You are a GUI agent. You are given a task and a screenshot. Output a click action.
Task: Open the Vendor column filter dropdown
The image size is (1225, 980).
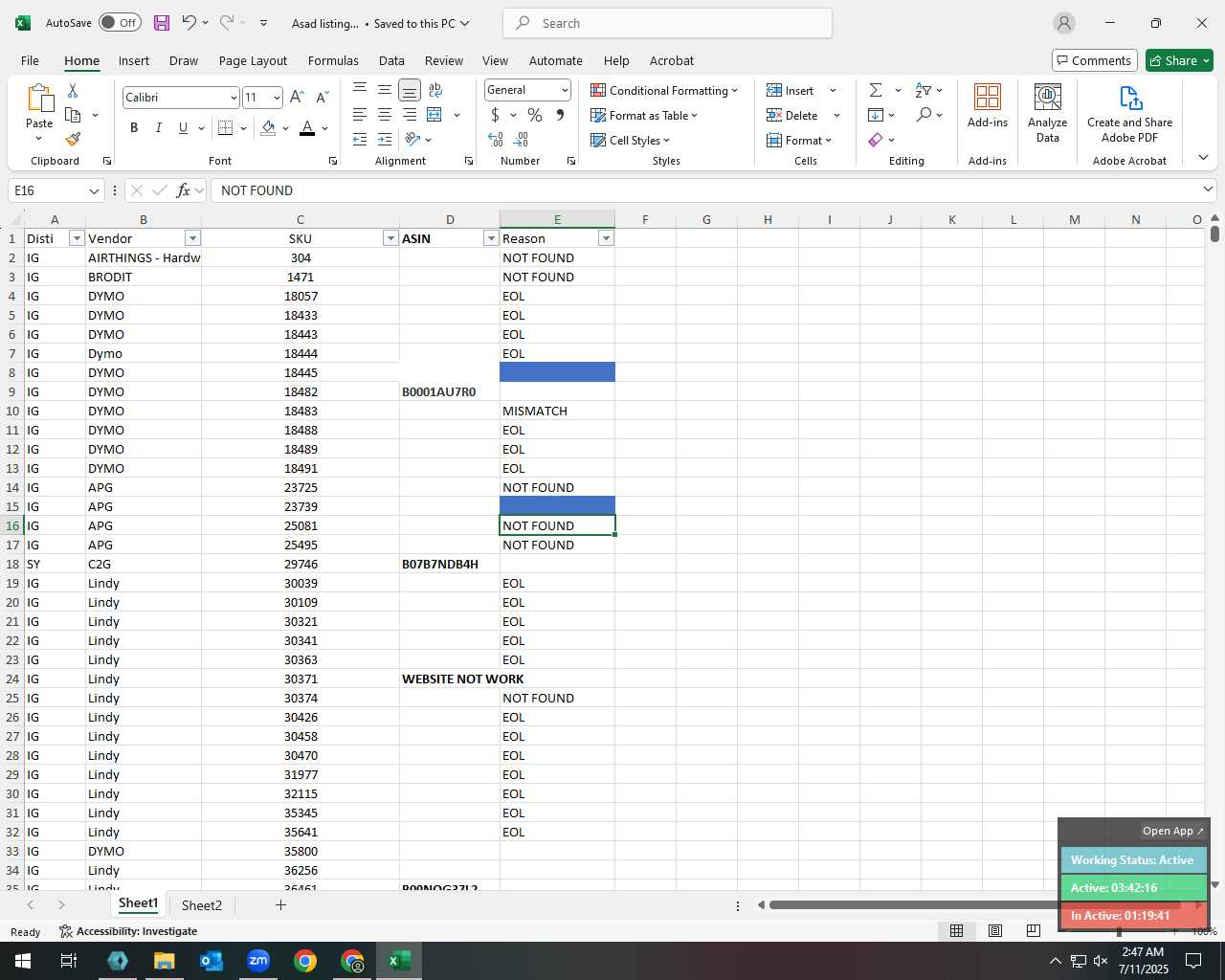pos(192,238)
